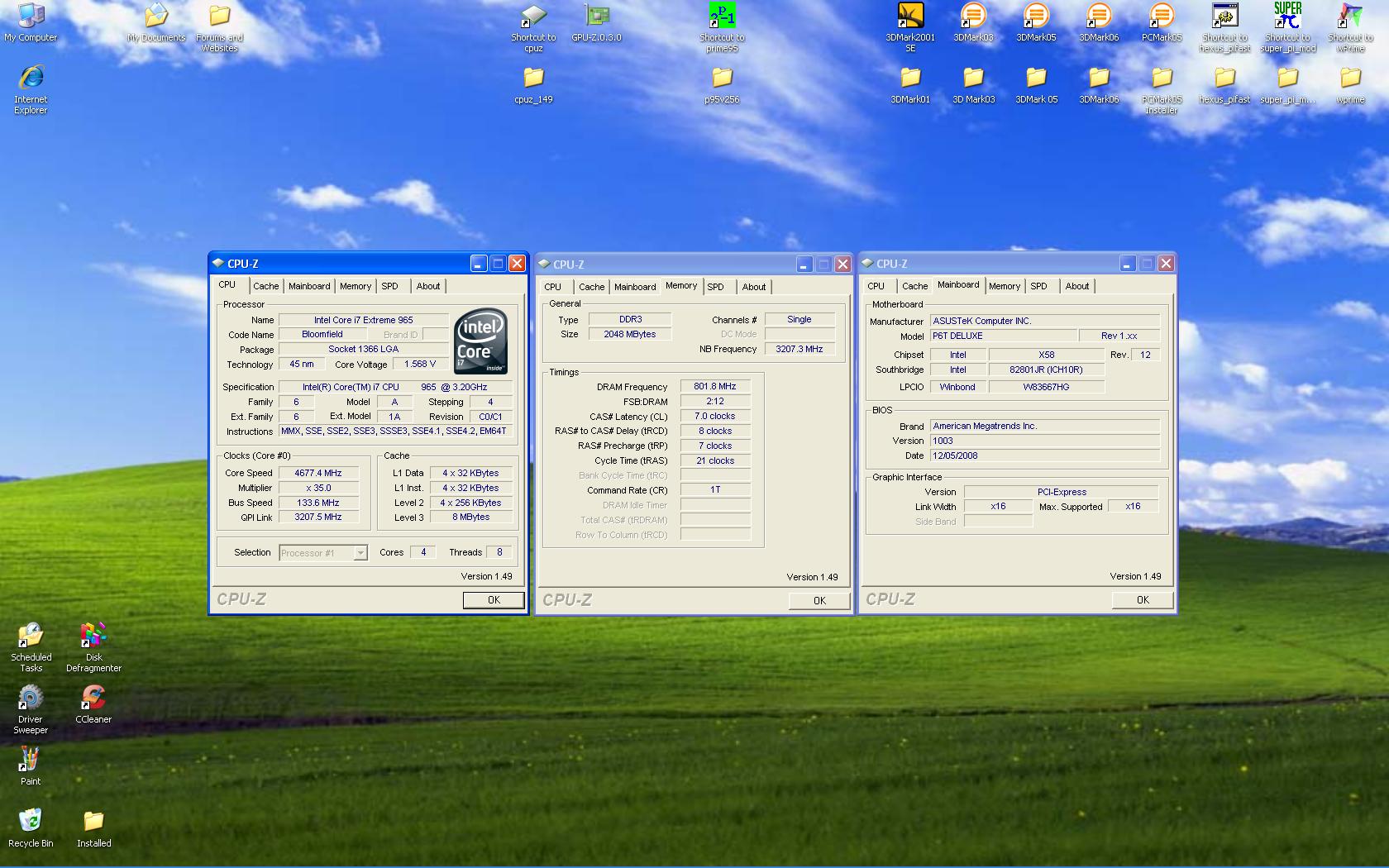
Task: Click CAS# Latency value 7.0 clocks
Action: point(715,416)
